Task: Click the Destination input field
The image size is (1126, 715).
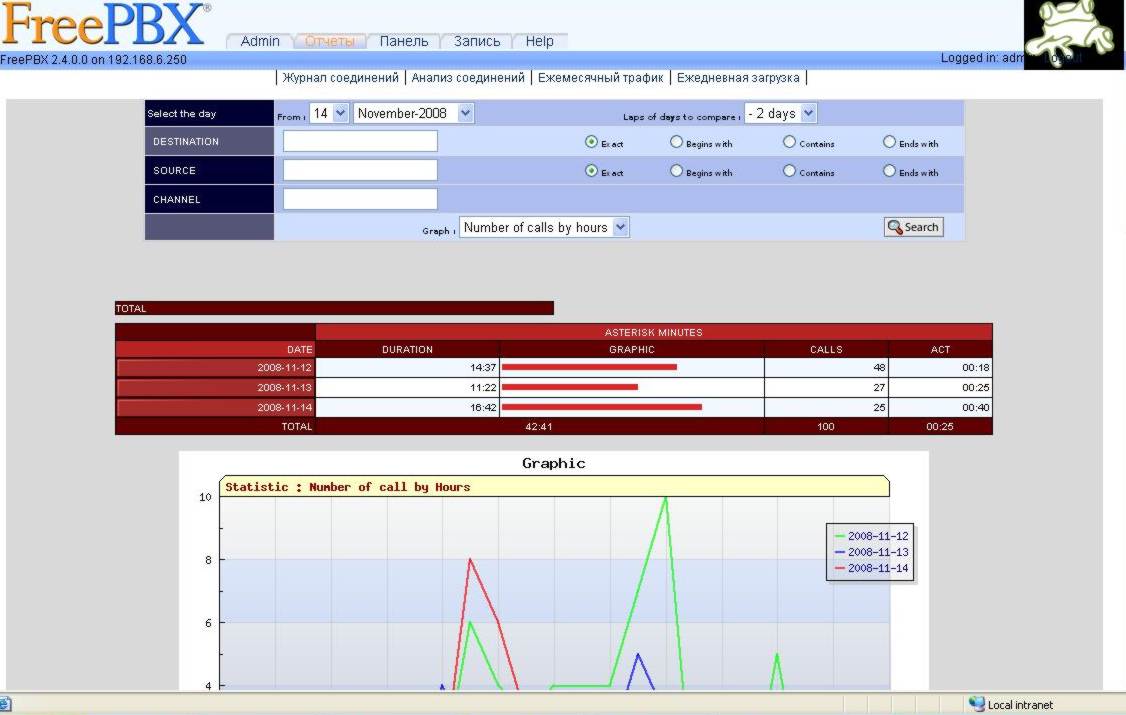Action: (x=360, y=141)
